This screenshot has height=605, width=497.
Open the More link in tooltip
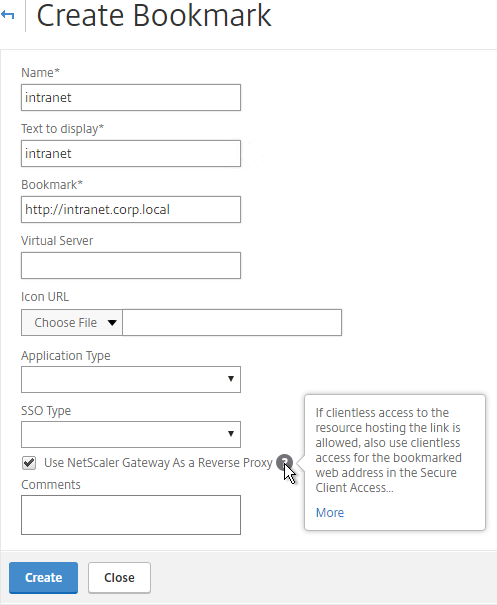tap(330, 512)
